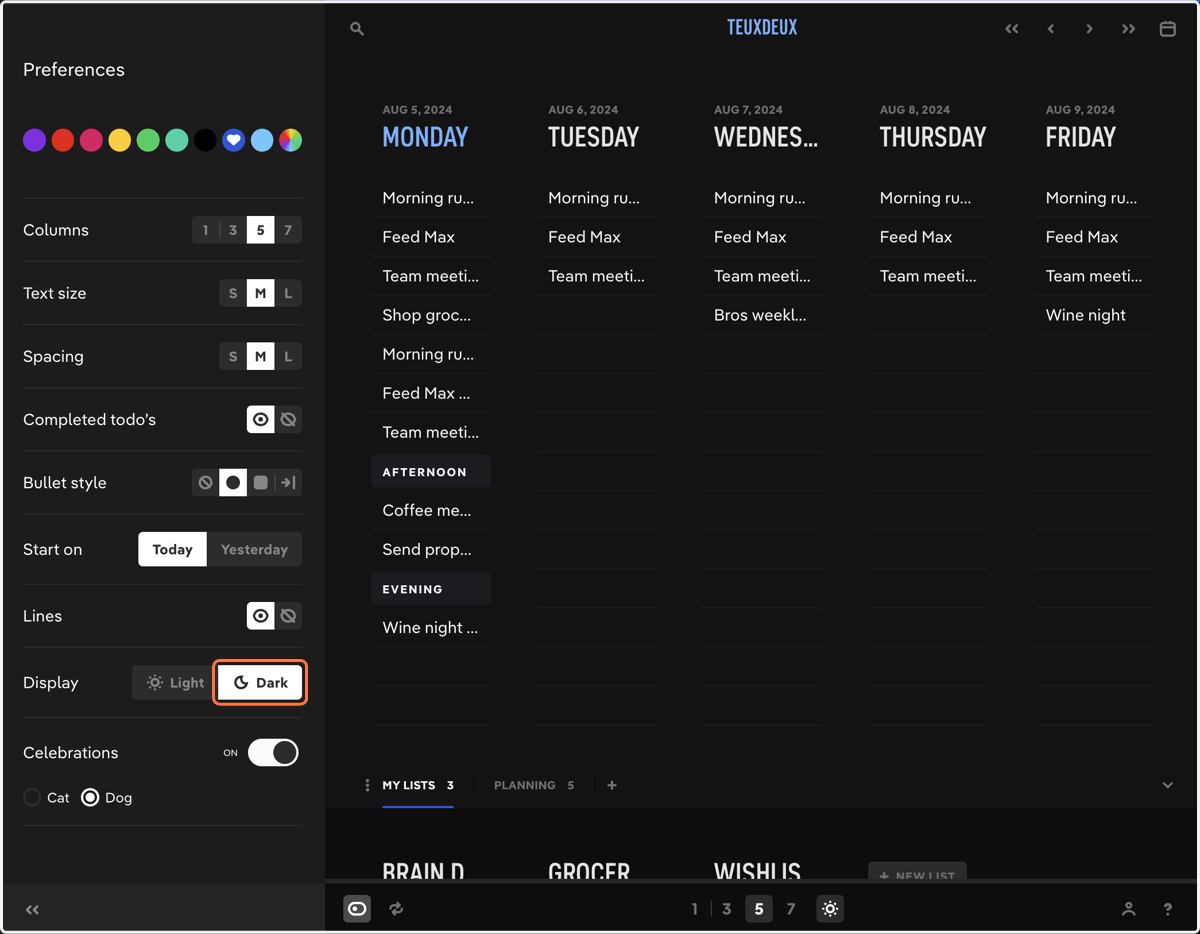
Task: Set Spacing to S
Action: [233, 357]
